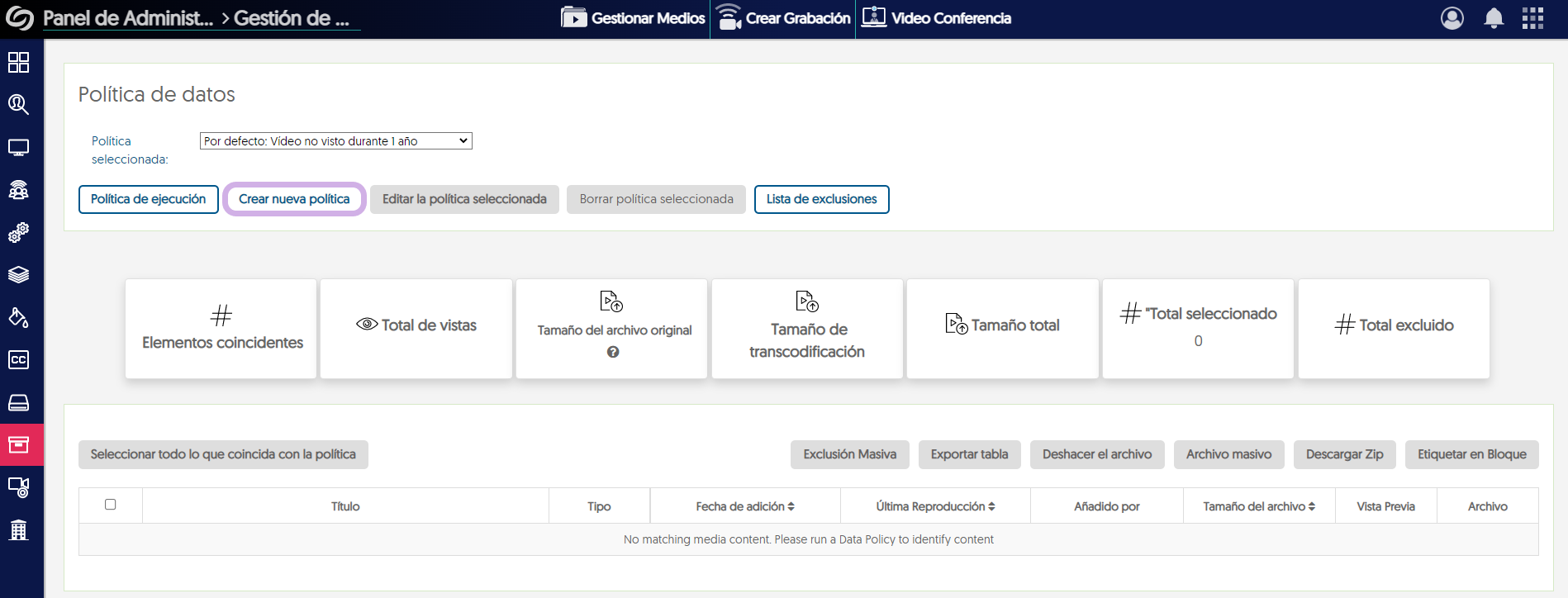Sort by Fecha de adición column

tap(744, 506)
